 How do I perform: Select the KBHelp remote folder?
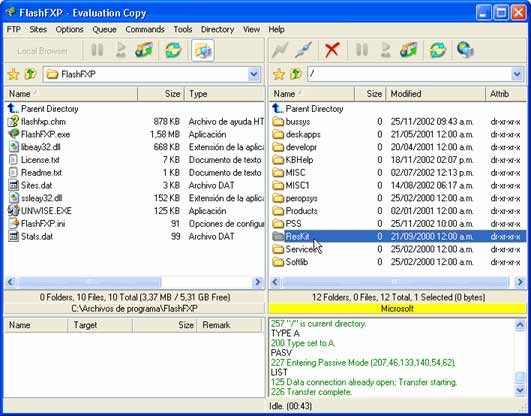[299, 160]
